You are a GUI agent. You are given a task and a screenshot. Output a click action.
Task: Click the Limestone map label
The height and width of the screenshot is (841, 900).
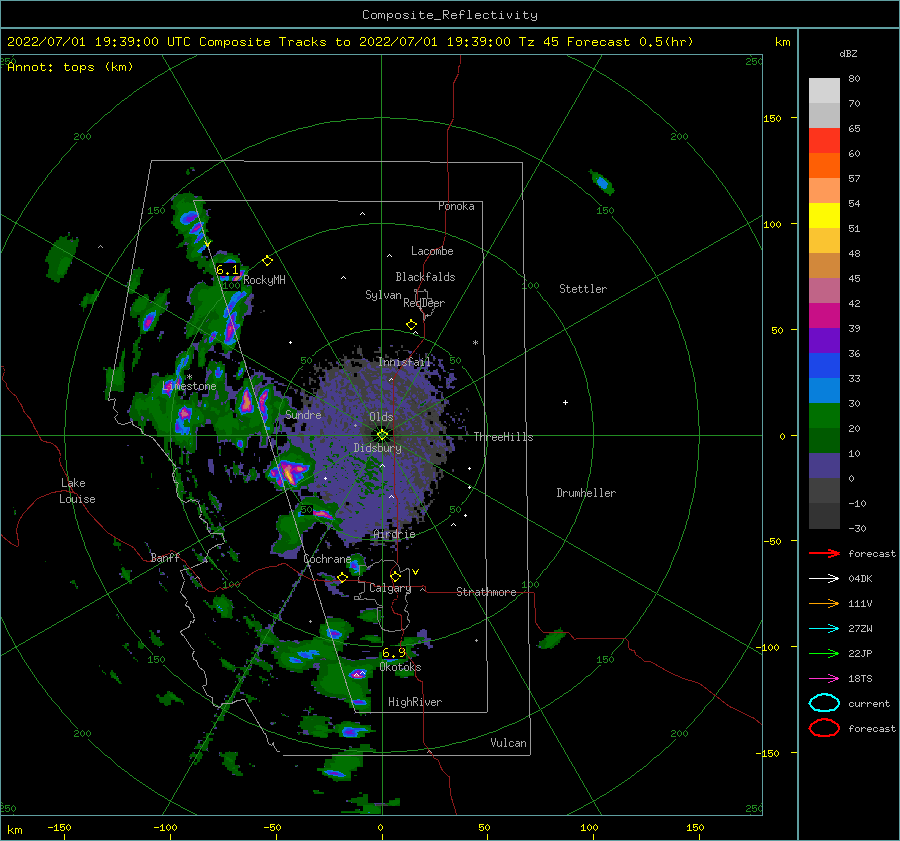pyautogui.click(x=189, y=386)
